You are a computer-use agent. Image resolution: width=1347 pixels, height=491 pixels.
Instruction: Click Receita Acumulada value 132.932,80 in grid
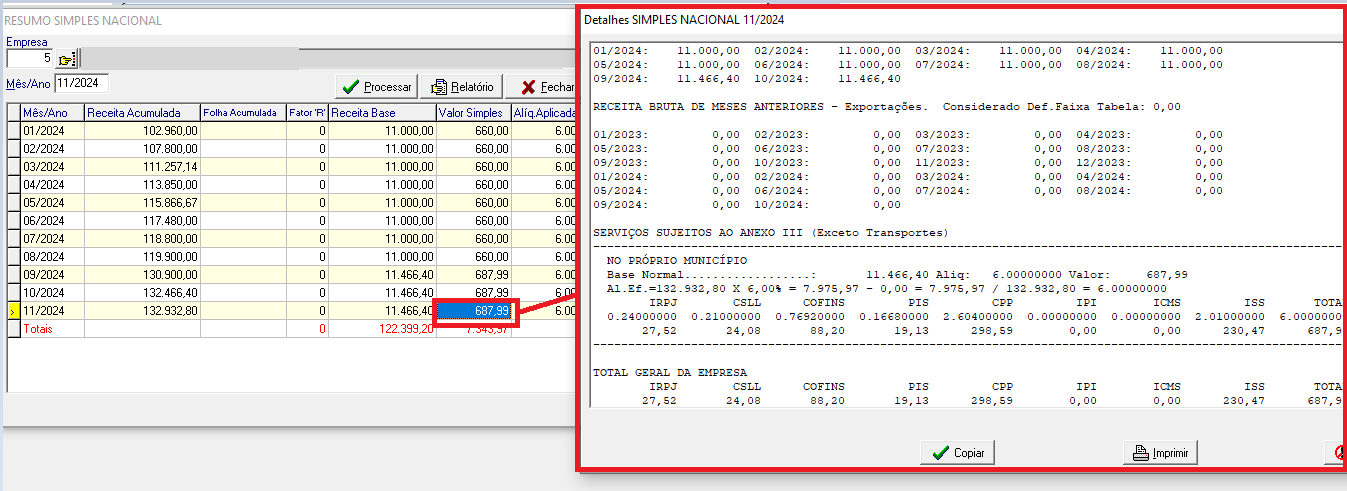170,311
